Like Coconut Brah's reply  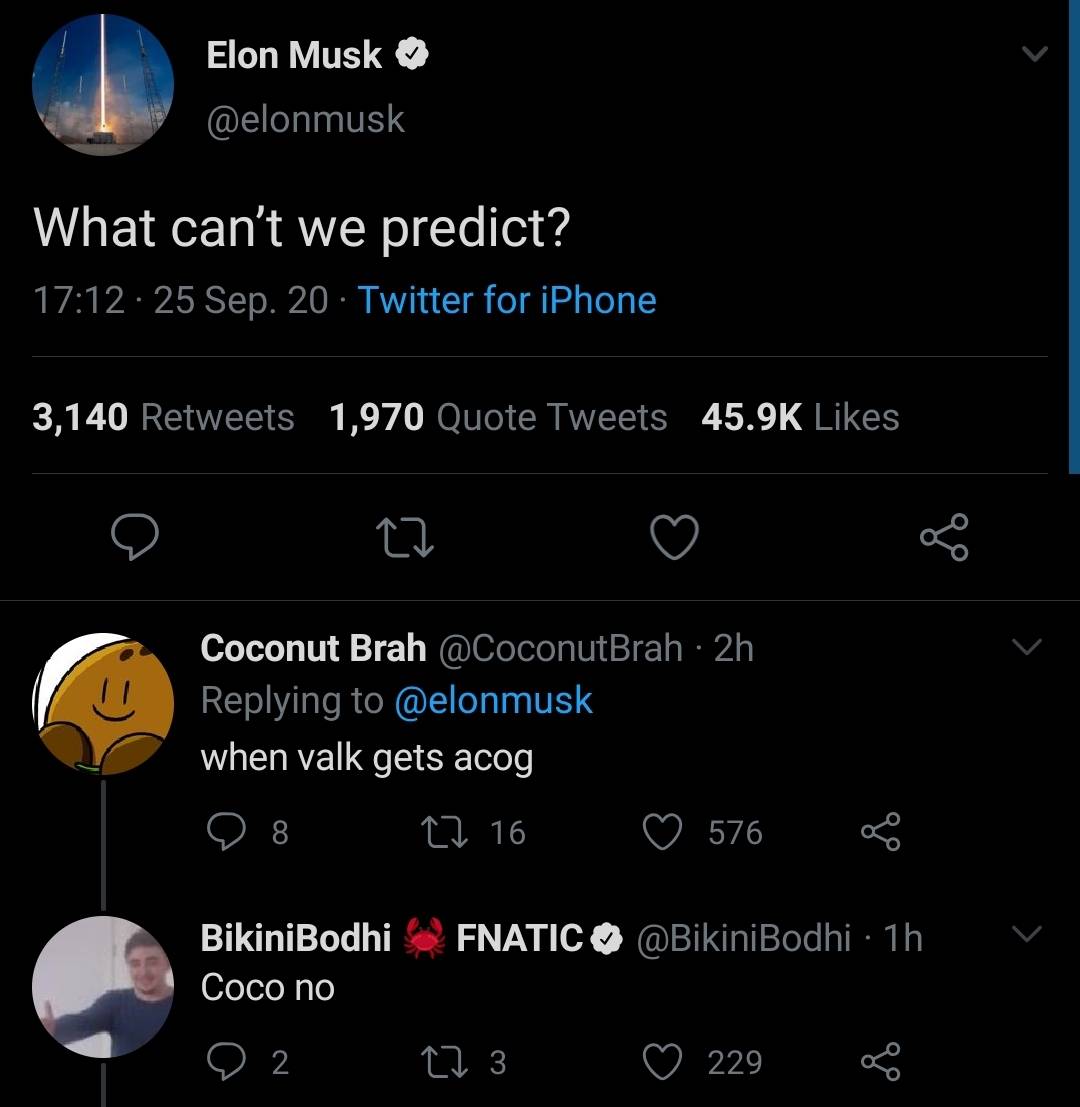point(662,832)
